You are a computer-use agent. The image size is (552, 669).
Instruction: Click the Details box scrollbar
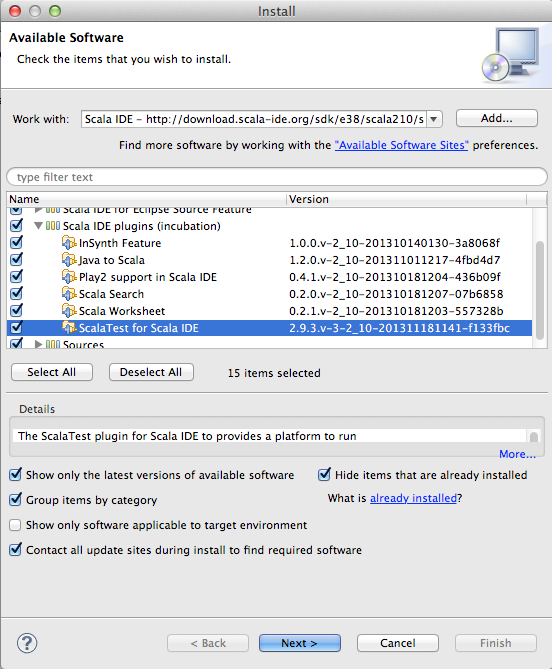[534, 436]
